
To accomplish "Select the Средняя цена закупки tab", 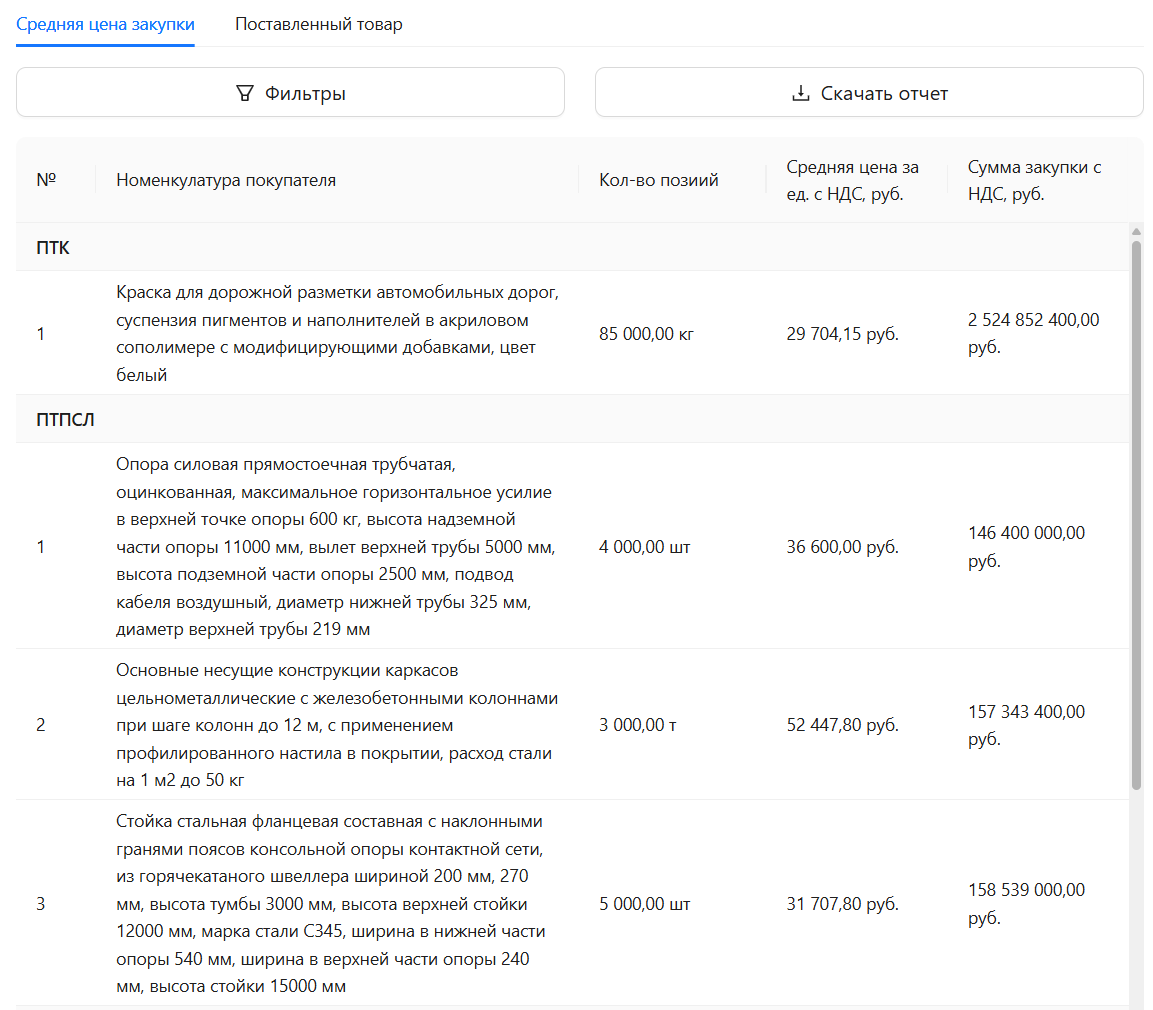I will (x=105, y=24).
